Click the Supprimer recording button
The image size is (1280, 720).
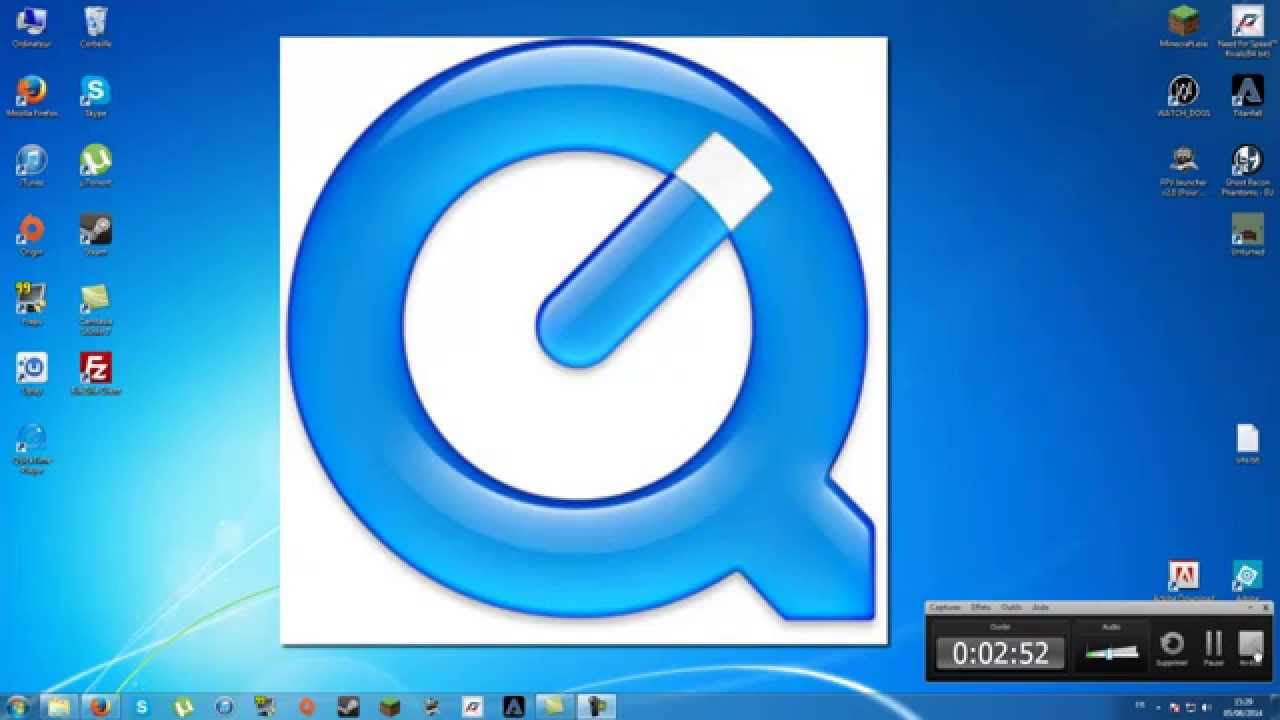pyautogui.click(x=1171, y=647)
